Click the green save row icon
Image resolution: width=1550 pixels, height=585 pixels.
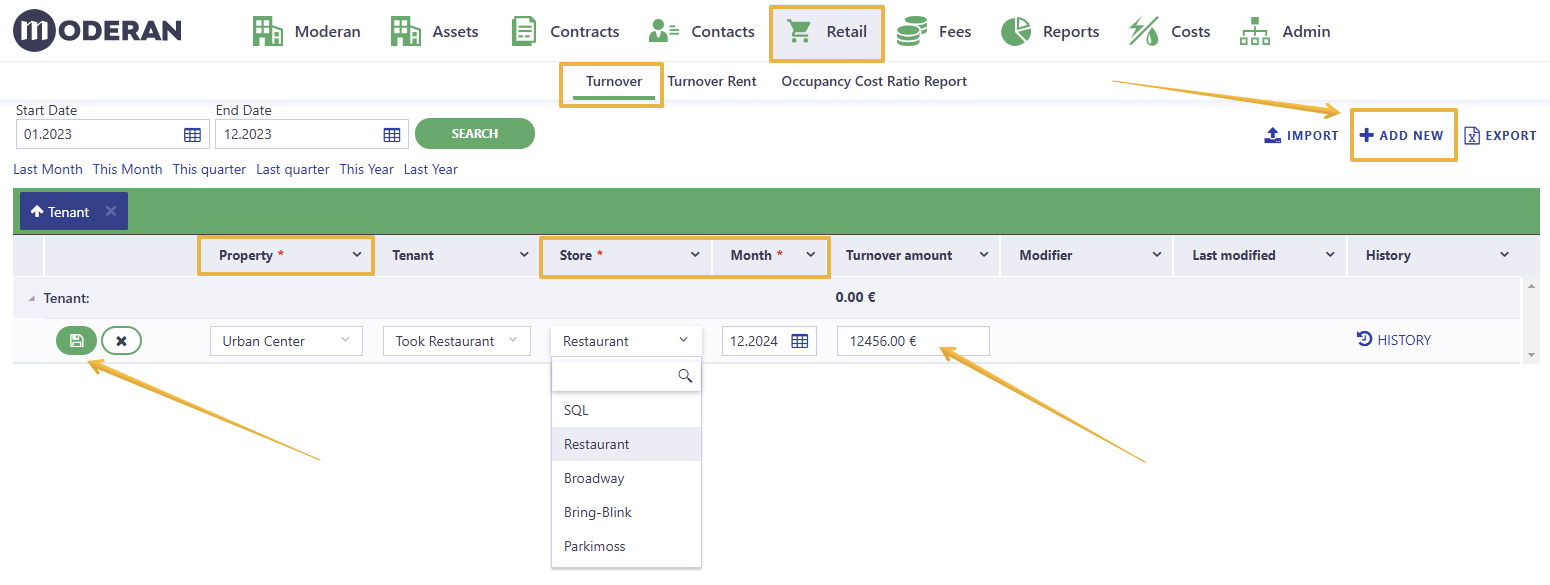pos(76,341)
